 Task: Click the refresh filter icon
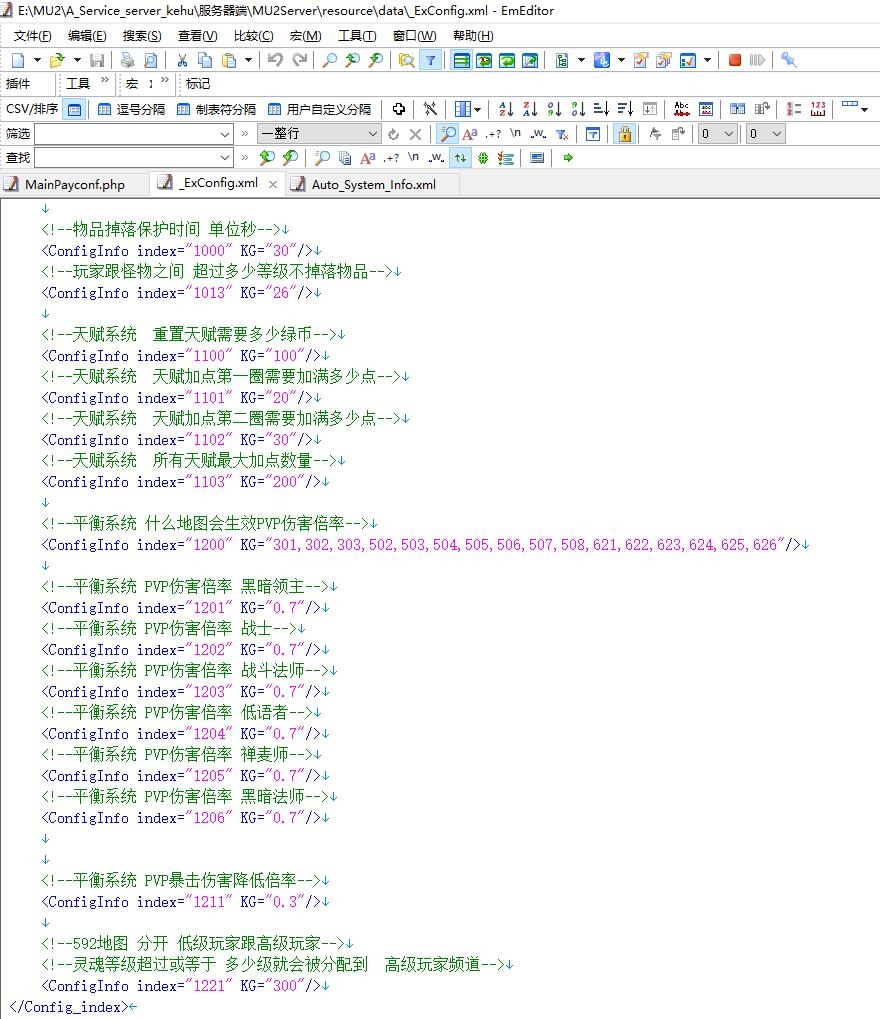[x=393, y=135]
